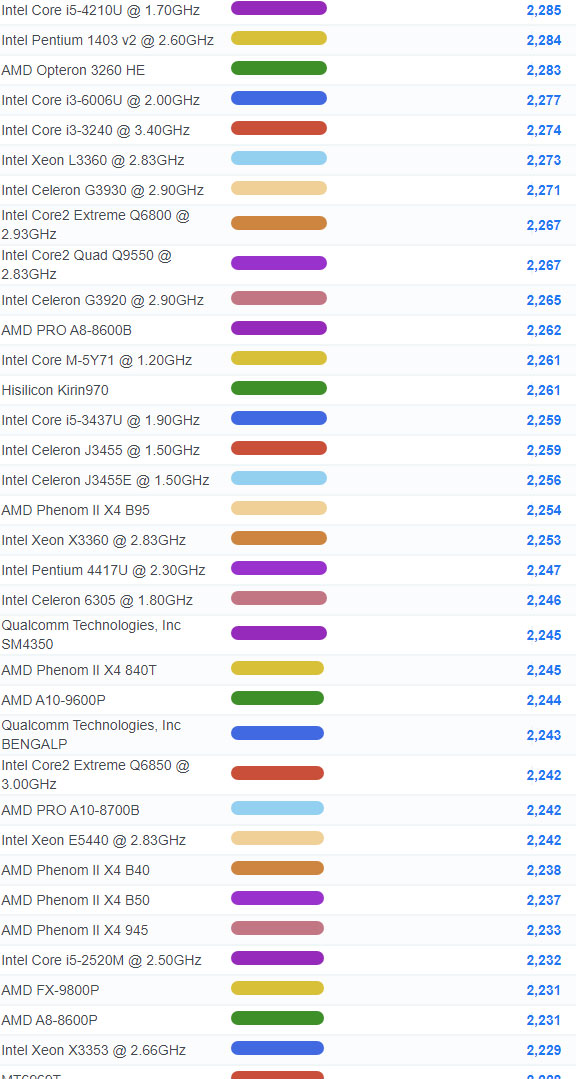Click the 2,247 score for Pentium 4417U
The image size is (576, 1079).
pyautogui.click(x=544, y=570)
